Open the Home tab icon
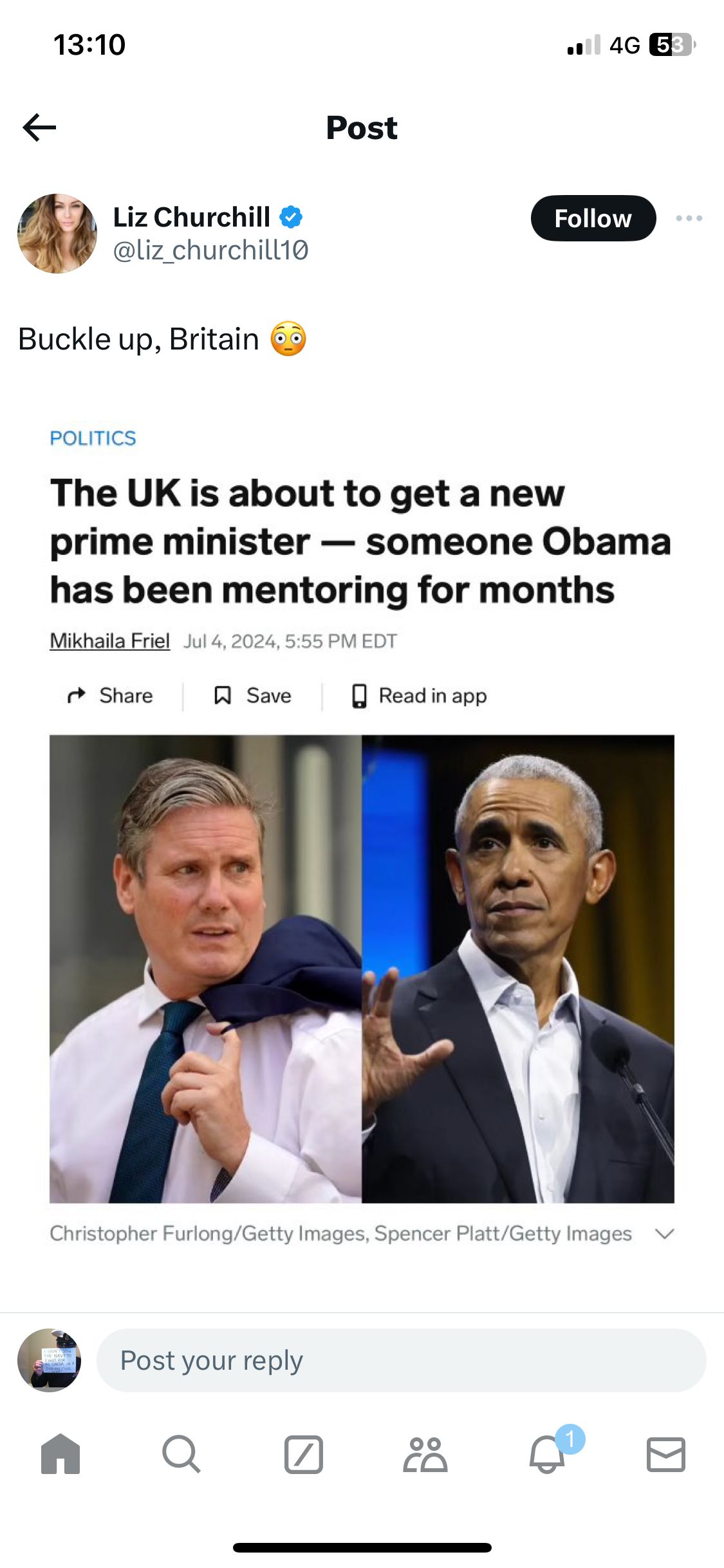This screenshot has height=1568, width=724. (x=60, y=1454)
